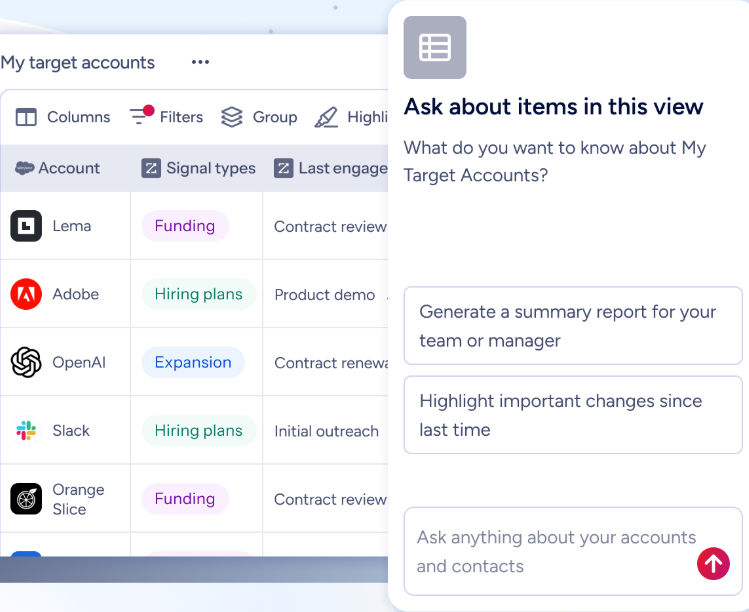
Task: Open the Lema account name
Action: point(72,226)
